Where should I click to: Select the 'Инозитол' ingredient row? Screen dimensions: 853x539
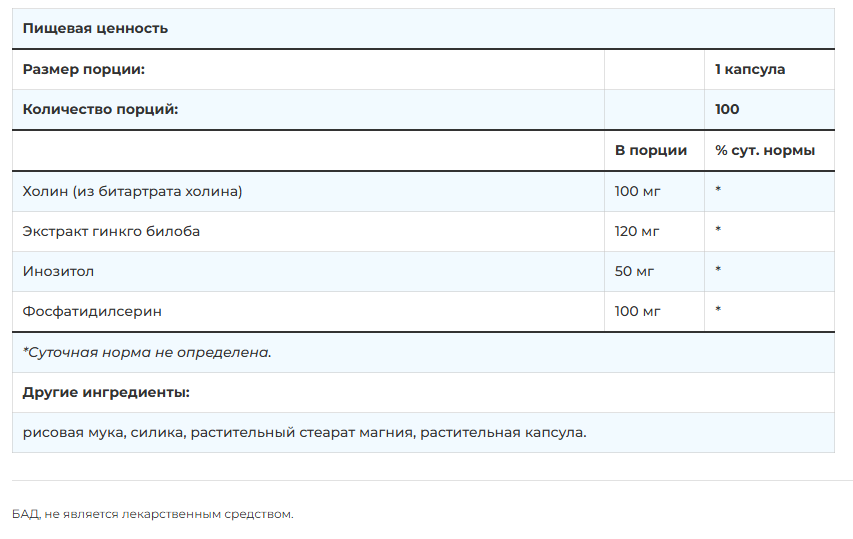coord(58,271)
